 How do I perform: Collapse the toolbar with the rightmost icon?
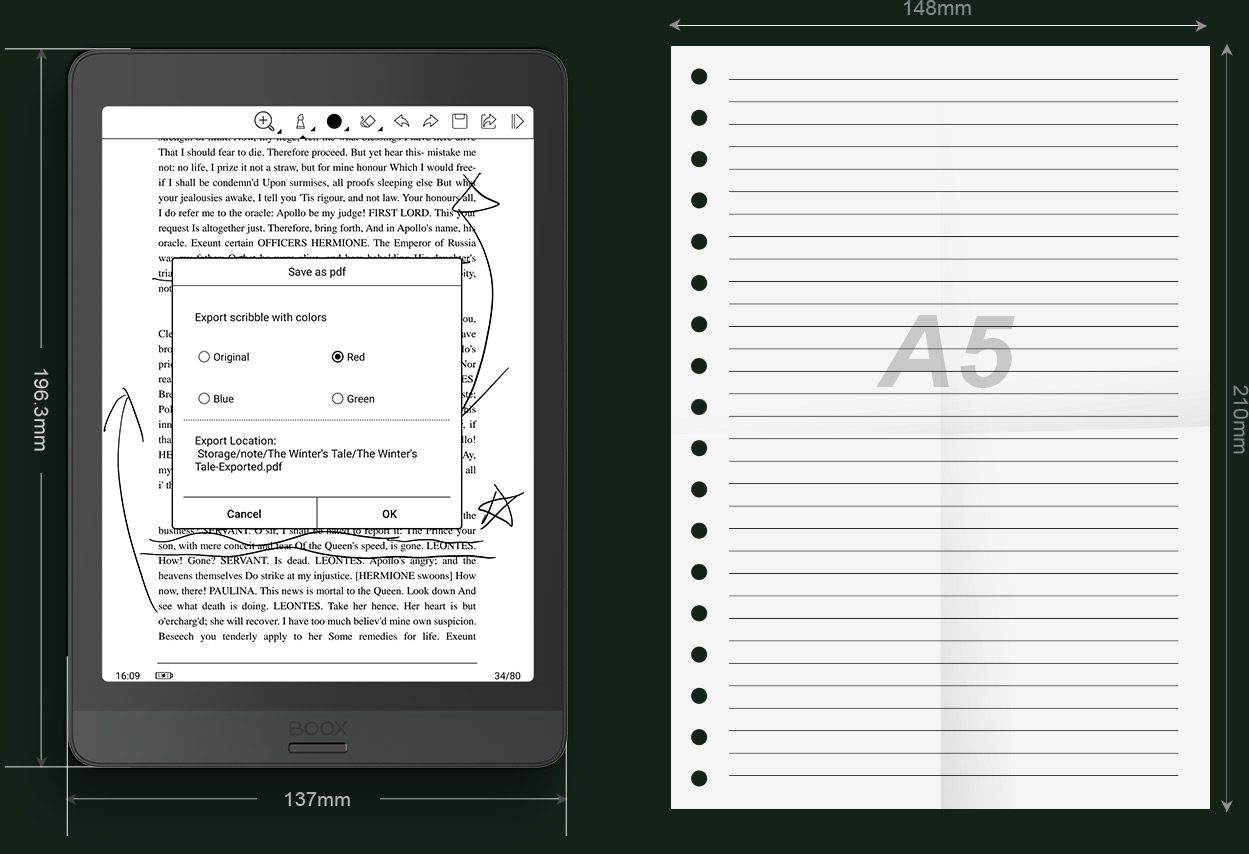pos(517,121)
